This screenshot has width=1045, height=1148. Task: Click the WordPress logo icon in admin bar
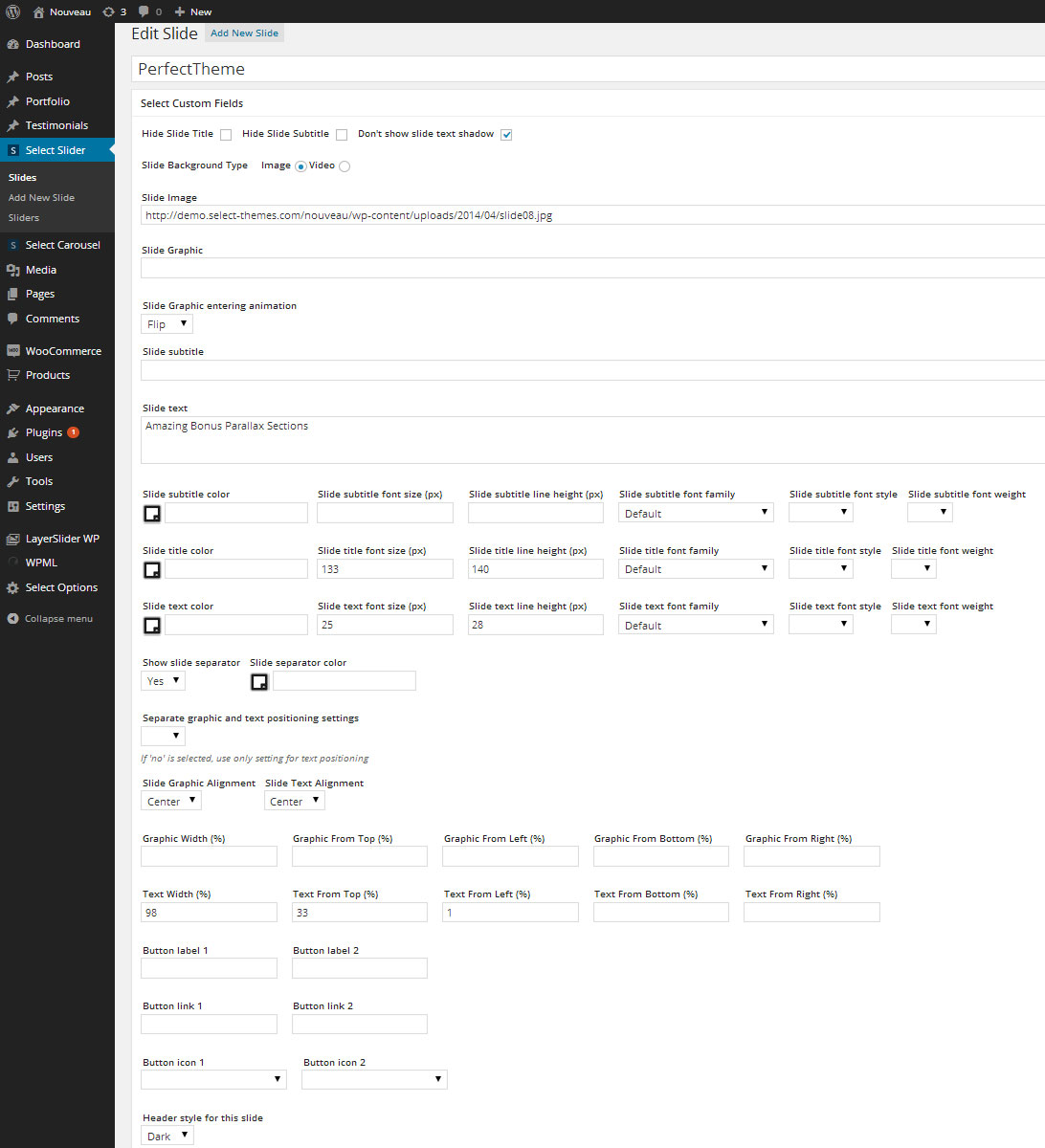point(13,11)
